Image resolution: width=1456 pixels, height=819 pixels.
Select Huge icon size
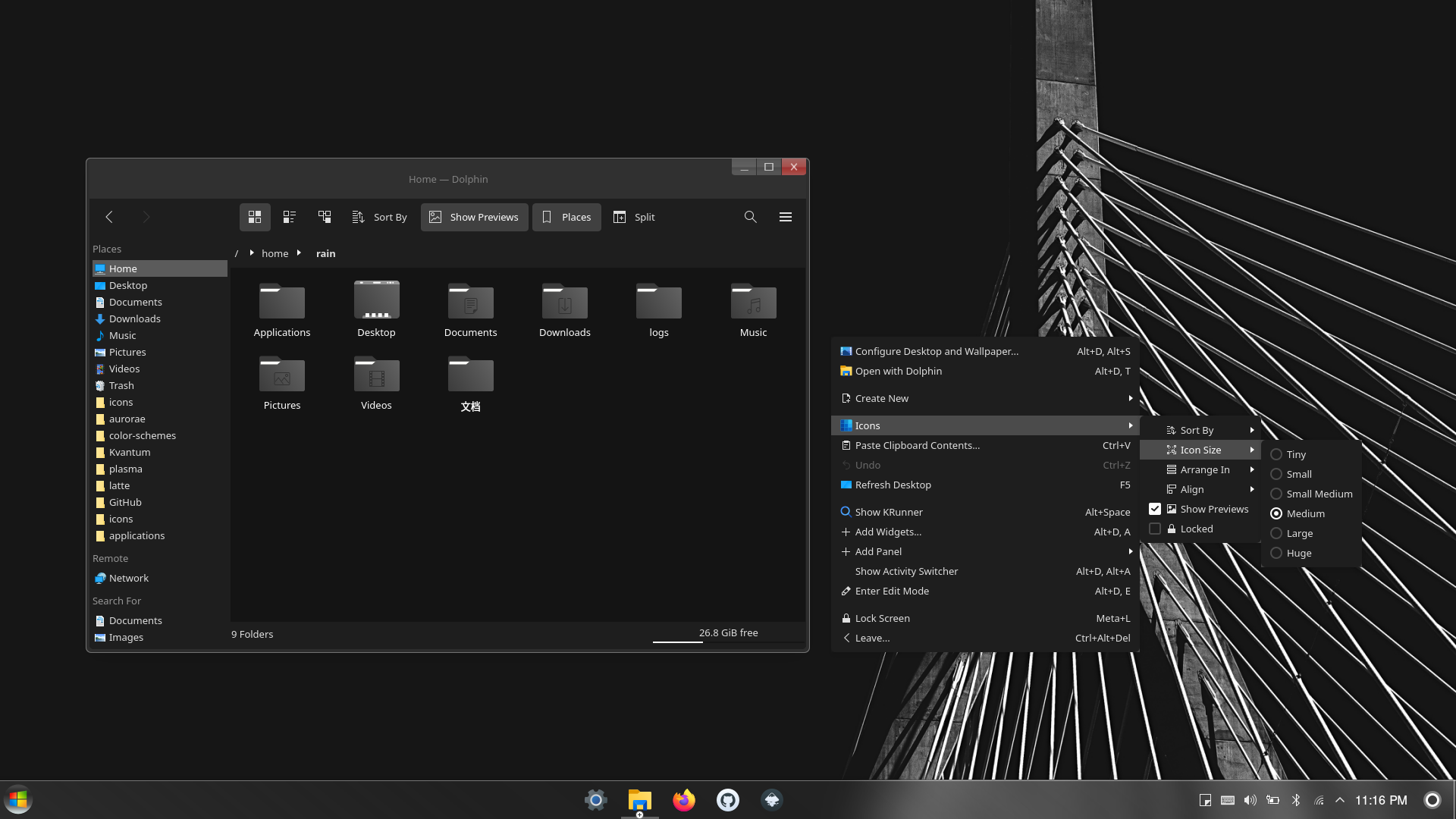click(1311, 553)
